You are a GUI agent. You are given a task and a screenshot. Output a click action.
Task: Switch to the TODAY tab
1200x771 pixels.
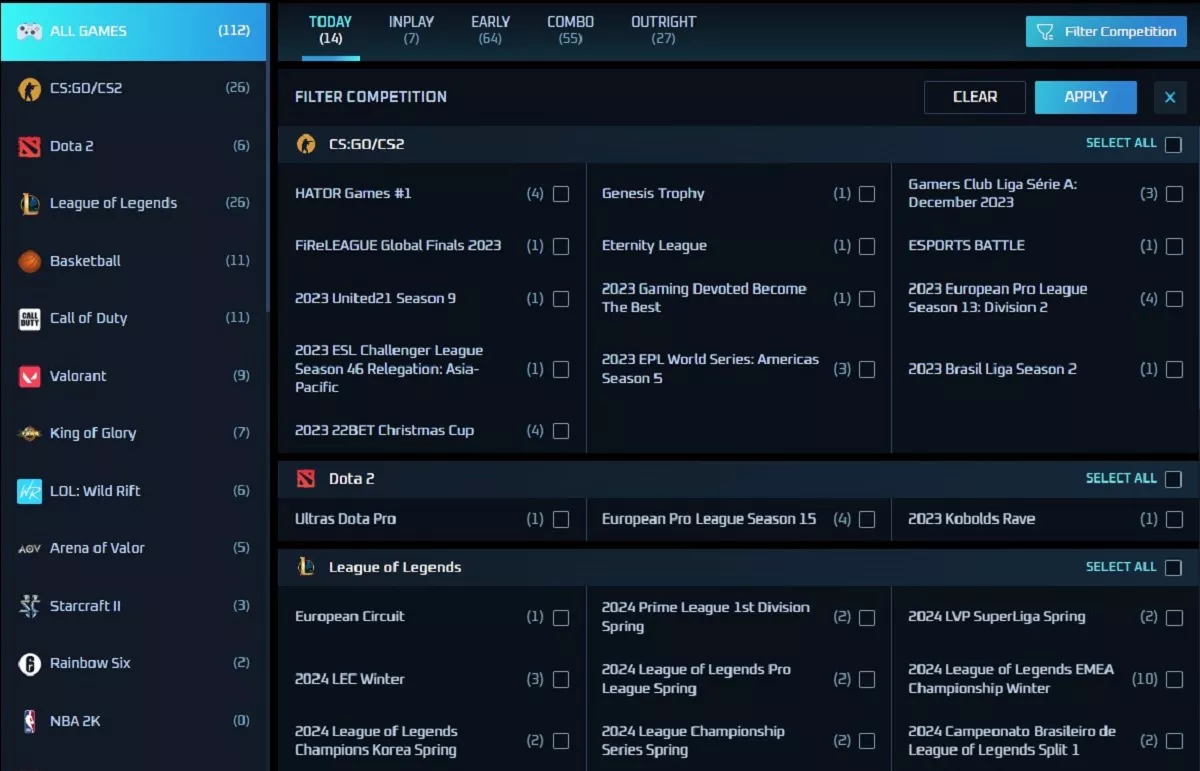330,30
